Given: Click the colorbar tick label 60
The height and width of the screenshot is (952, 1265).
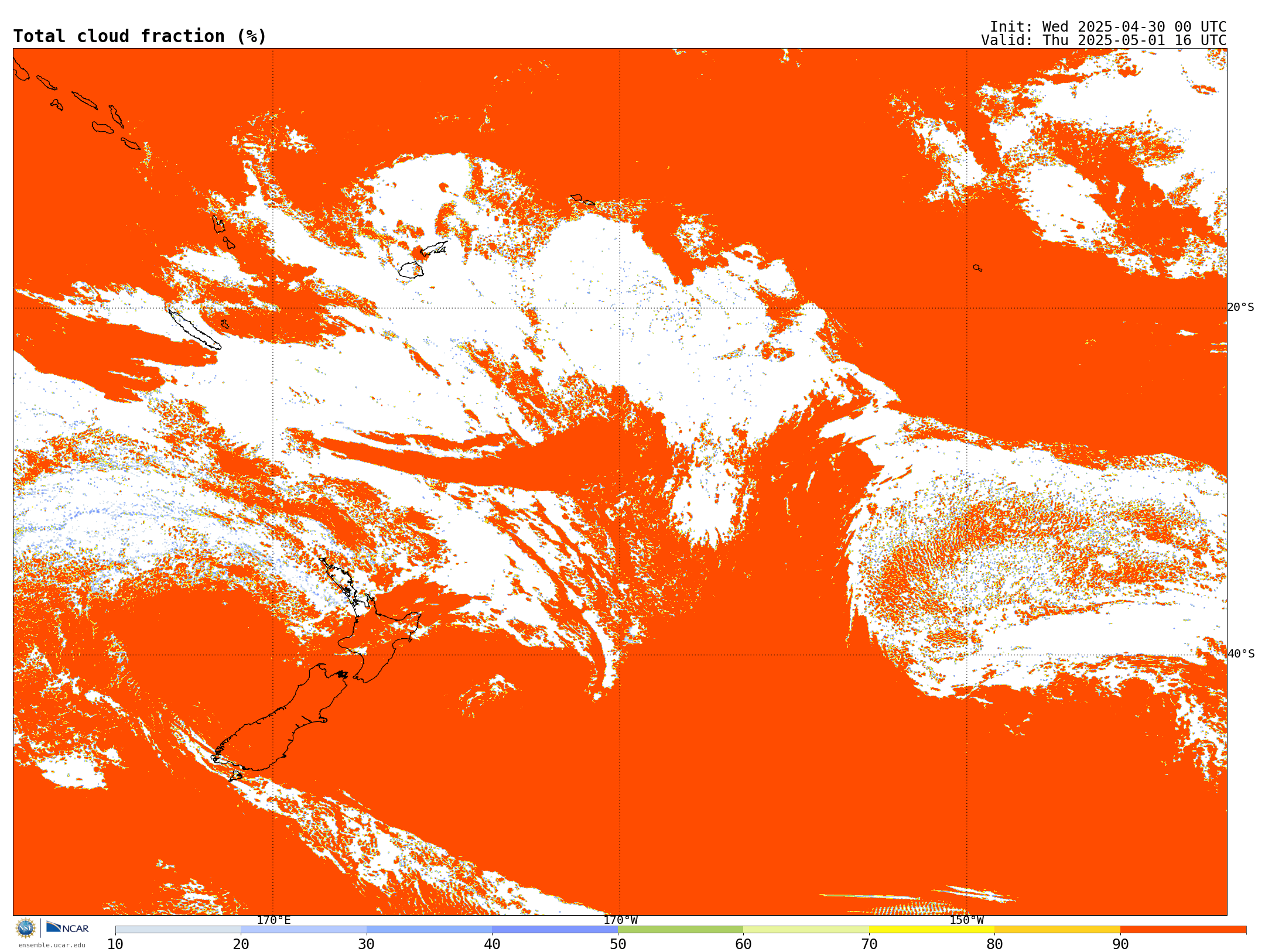Looking at the screenshot, I should tap(743, 944).
